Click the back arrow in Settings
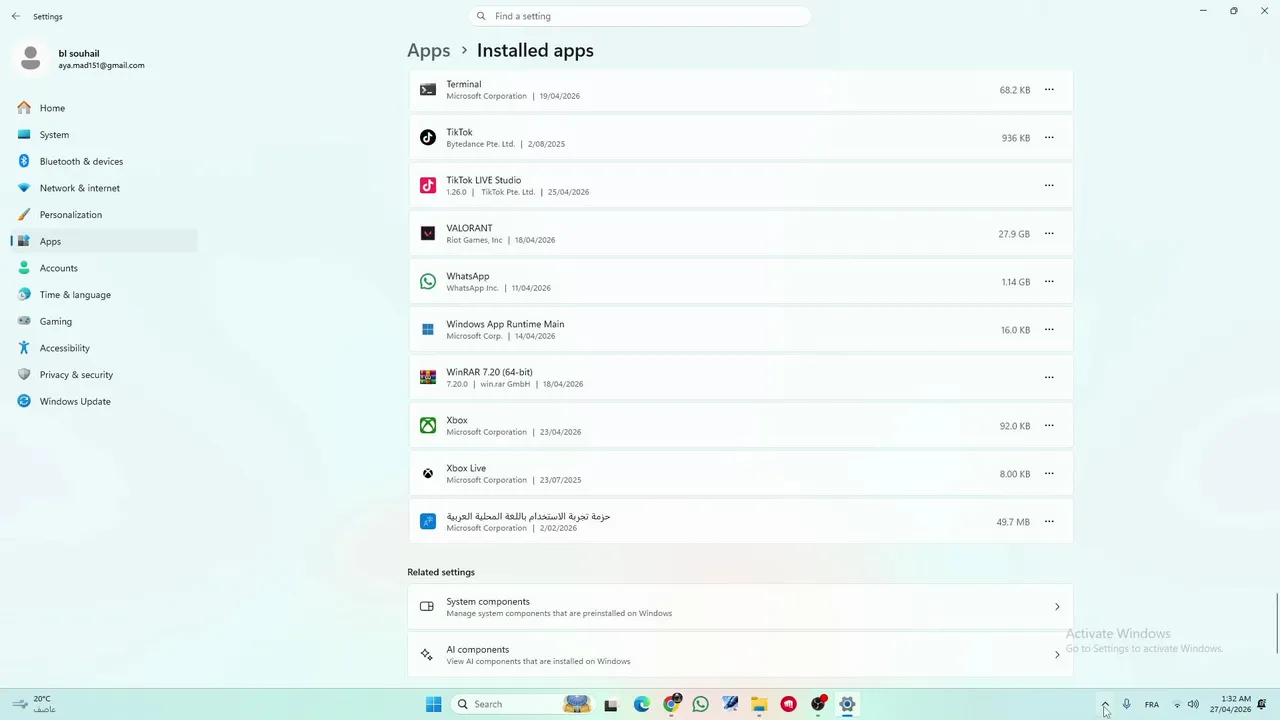The height and width of the screenshot is (720, 1280). pyautogui.click(x=16, y=16)
